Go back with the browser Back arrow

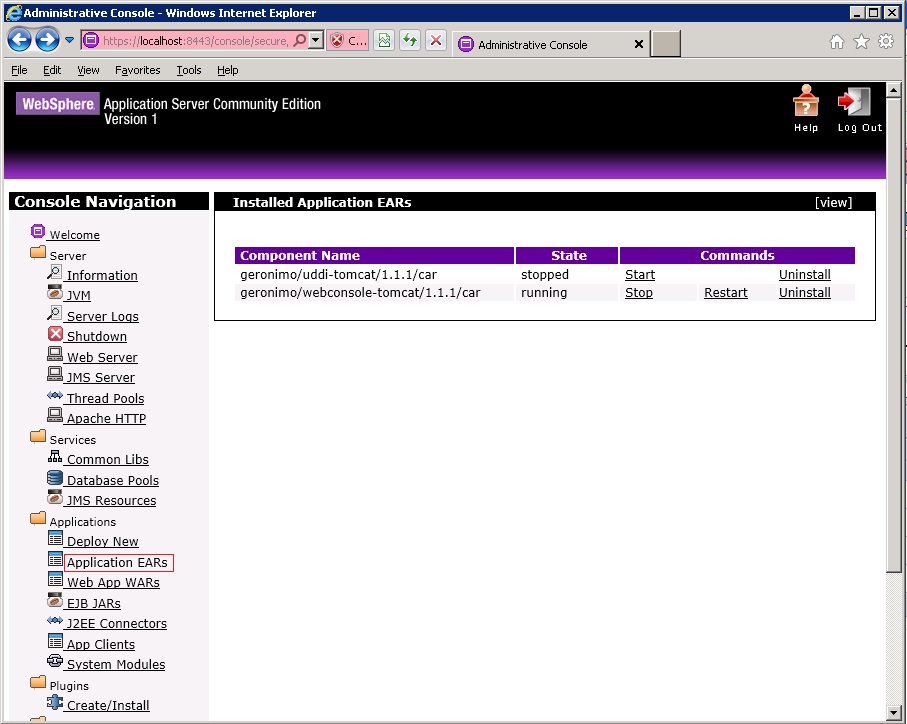[19, 40]
